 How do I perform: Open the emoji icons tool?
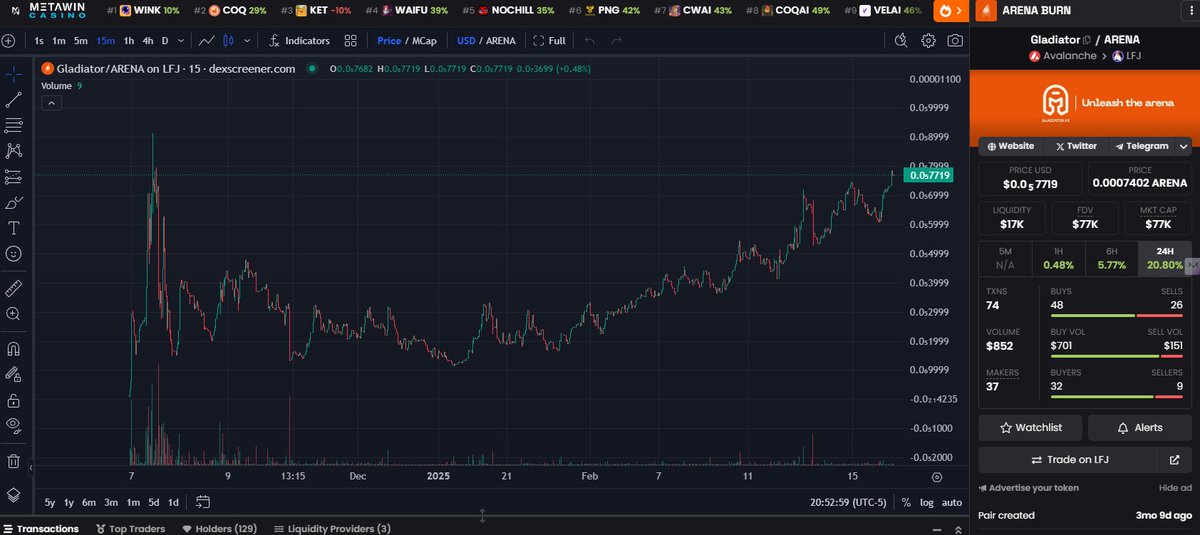14,254
